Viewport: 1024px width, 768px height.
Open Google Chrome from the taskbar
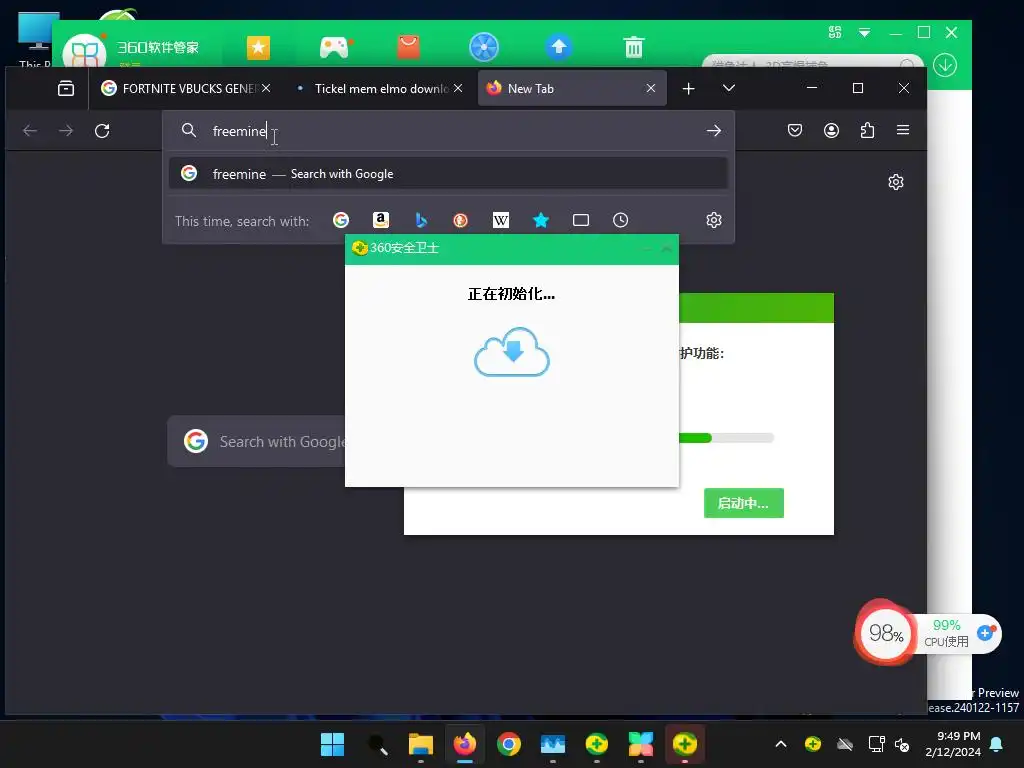pos(509,744)
